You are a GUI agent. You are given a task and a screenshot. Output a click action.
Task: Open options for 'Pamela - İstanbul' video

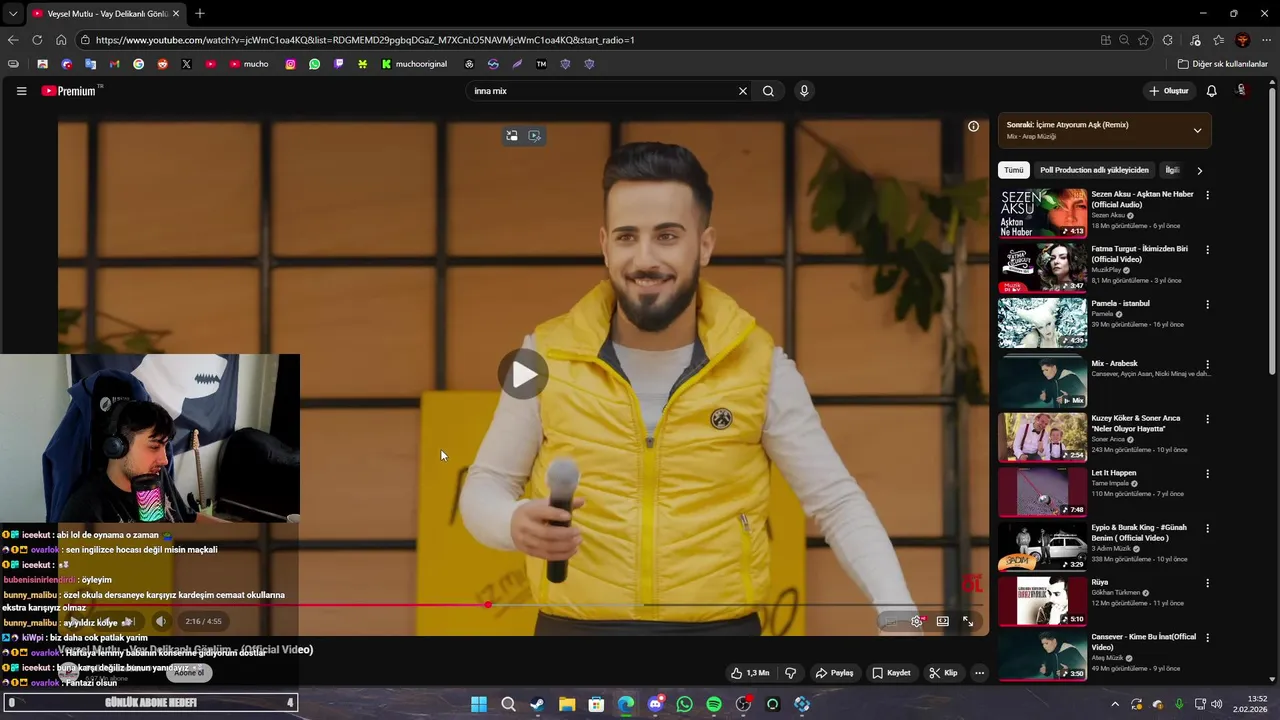[1207, 304]
